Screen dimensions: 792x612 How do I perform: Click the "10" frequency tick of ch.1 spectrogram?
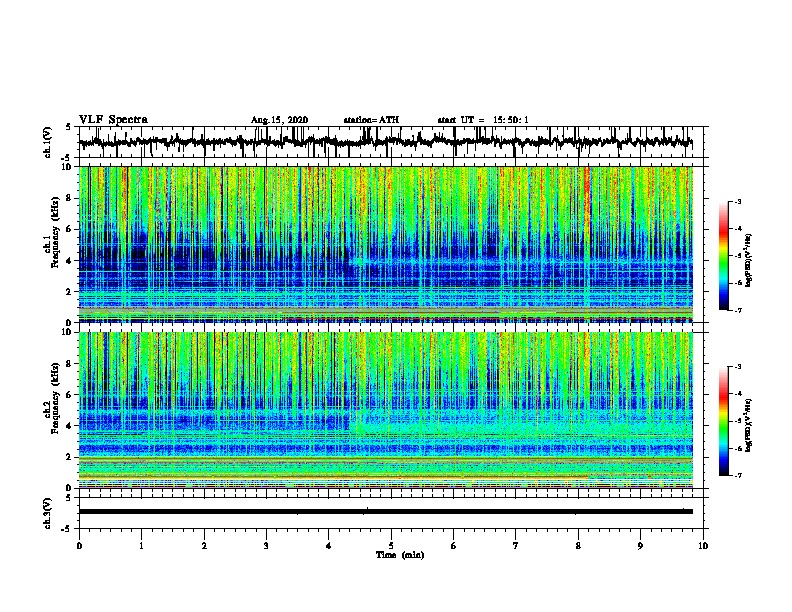point(67,167)
